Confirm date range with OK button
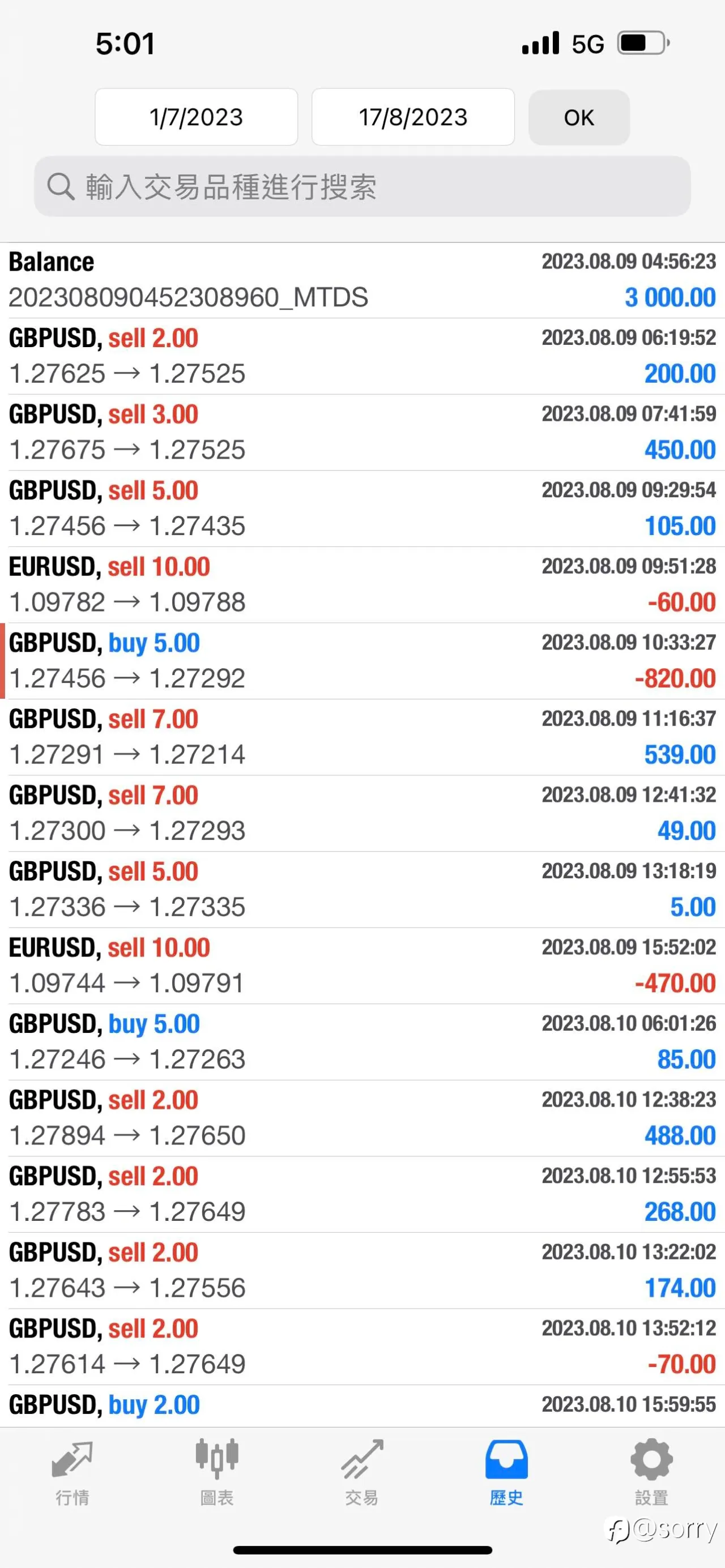725x1568 pixels. pos(578,117)
